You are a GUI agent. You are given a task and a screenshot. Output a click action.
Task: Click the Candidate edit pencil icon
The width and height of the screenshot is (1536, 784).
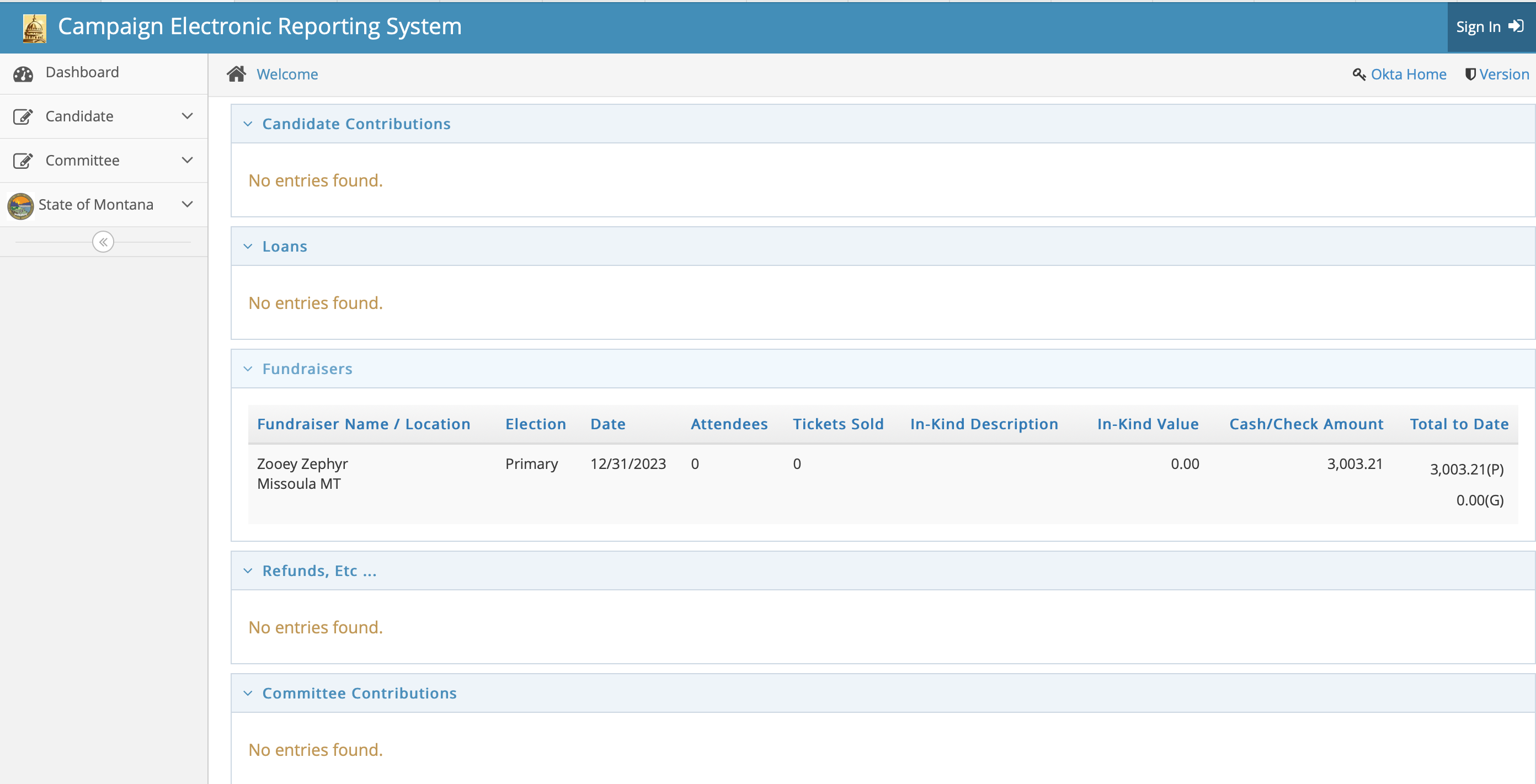(23, 116)
